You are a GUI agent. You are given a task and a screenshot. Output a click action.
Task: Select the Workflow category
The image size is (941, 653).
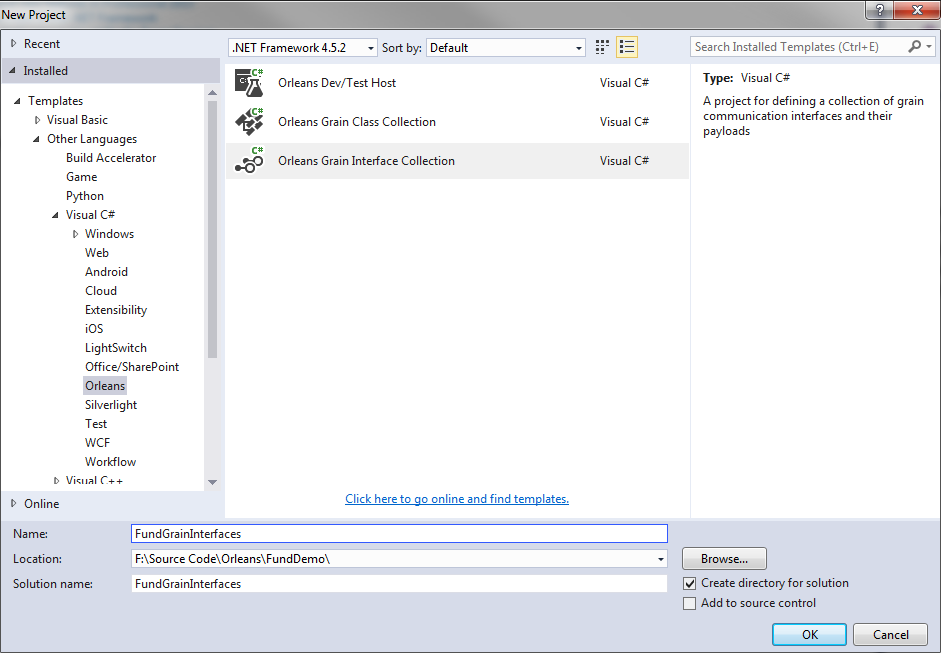point(110,462)
